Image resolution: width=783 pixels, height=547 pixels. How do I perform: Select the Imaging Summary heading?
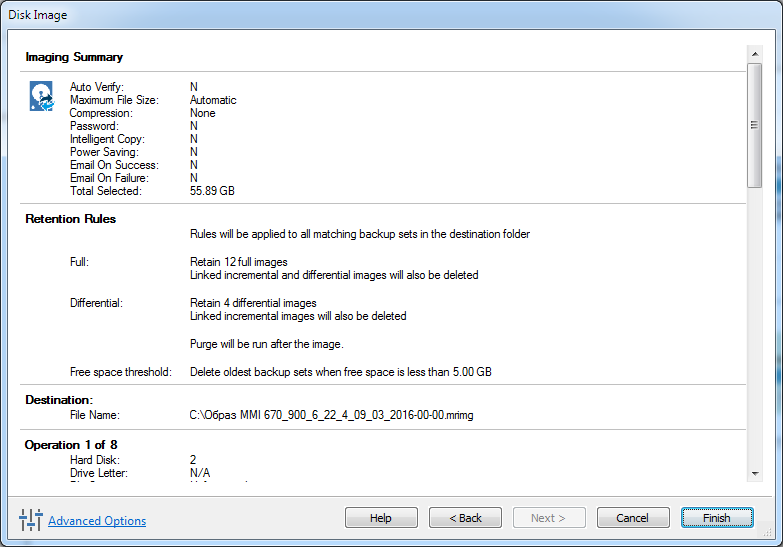click(74, 57)
